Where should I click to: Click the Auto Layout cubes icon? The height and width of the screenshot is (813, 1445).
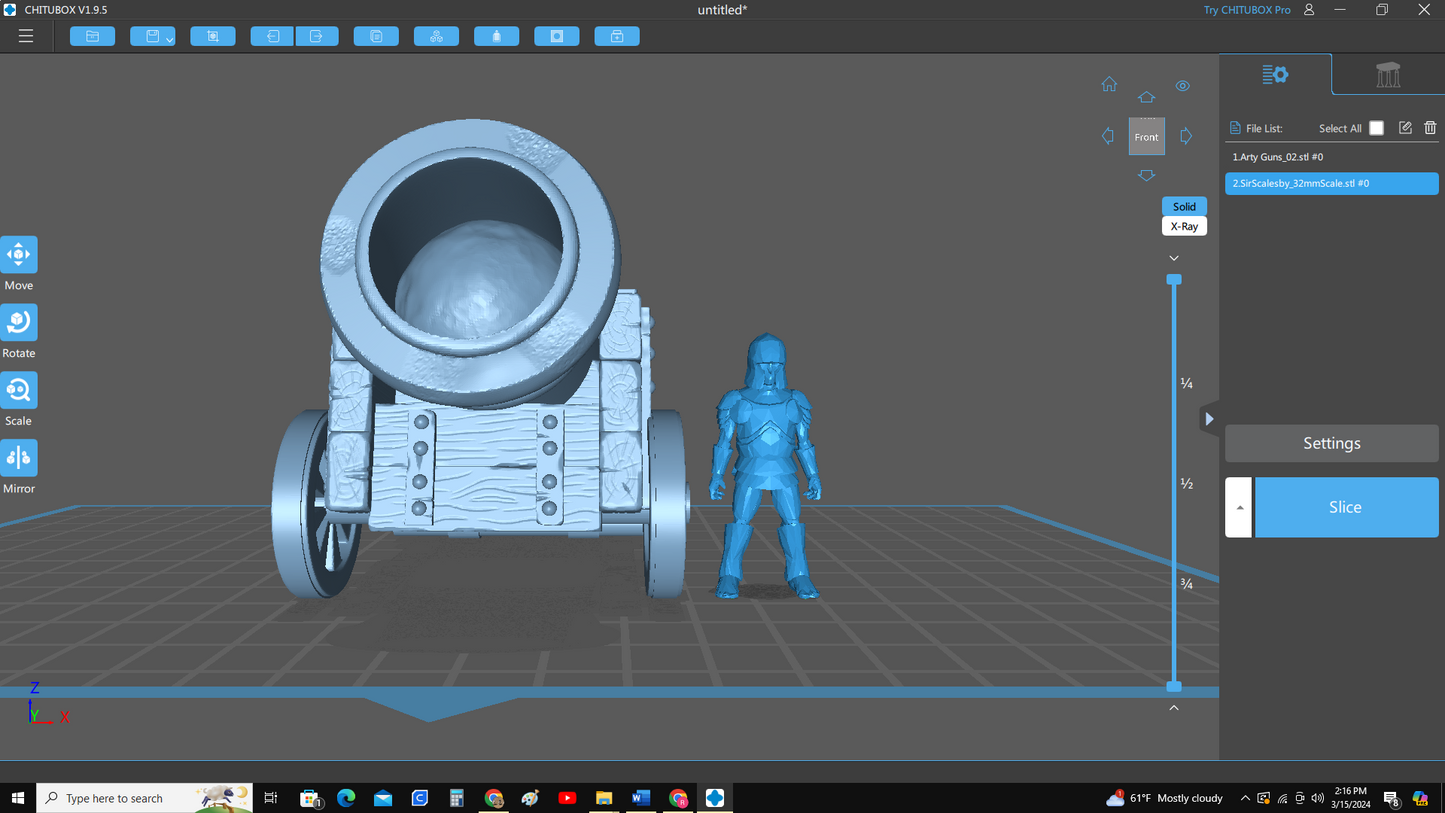point(436,36)
